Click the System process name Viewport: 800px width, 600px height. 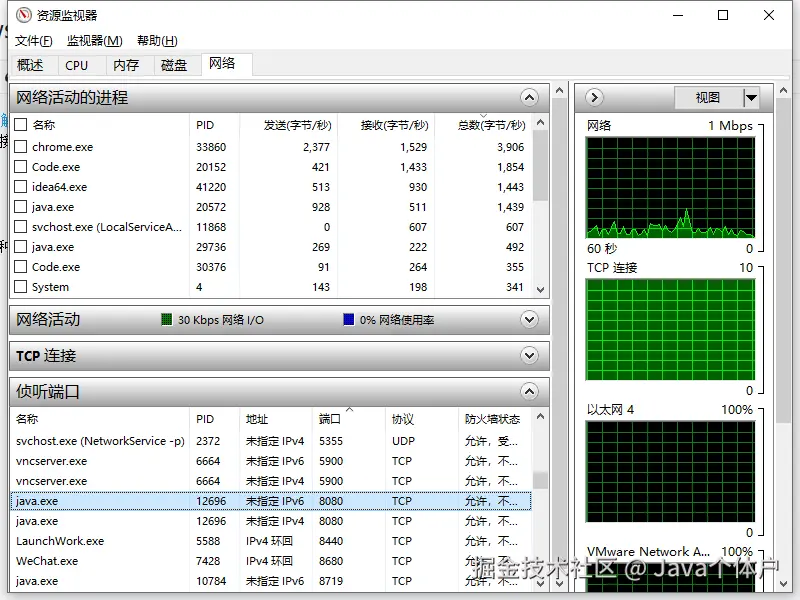(x=50, y=287)
